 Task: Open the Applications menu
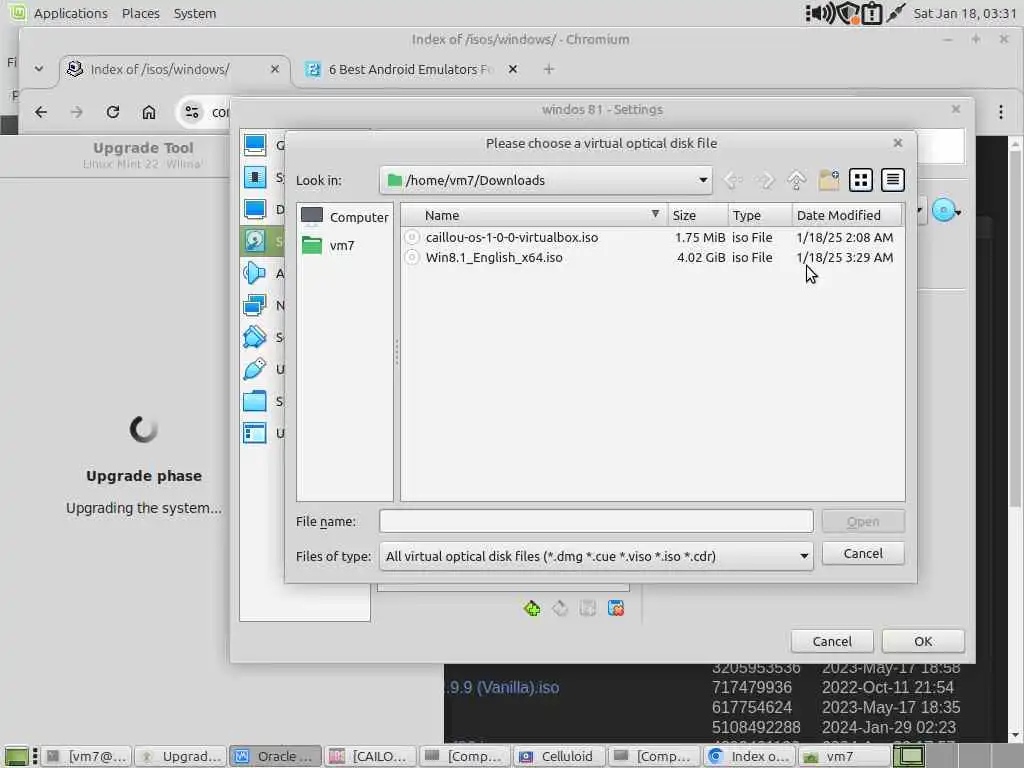pyautogui.click(x=71, y=13)
